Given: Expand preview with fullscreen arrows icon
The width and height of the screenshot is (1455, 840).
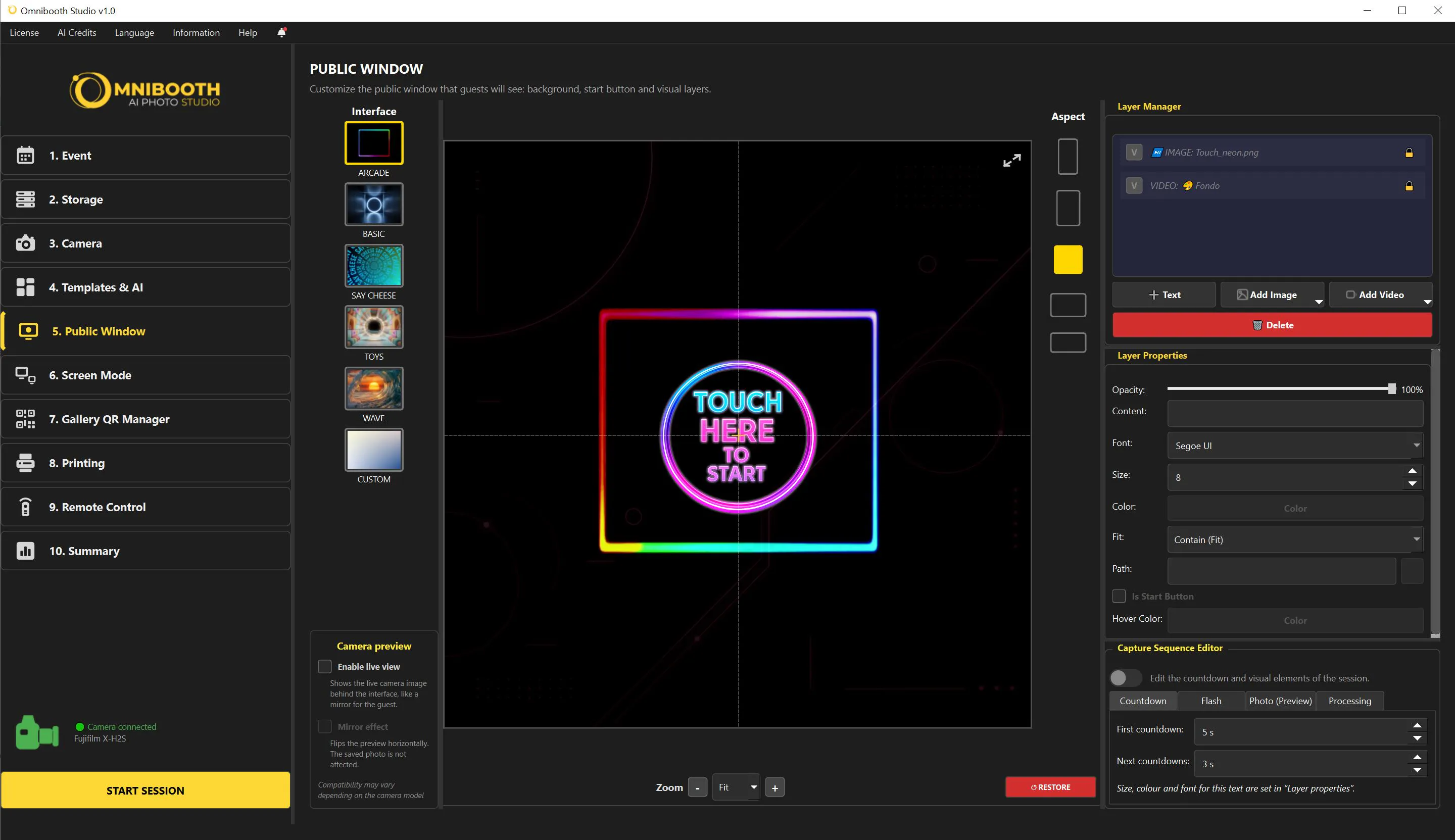Looking at the screenshot, I should pyautogui.click(x=1011, y=161).
